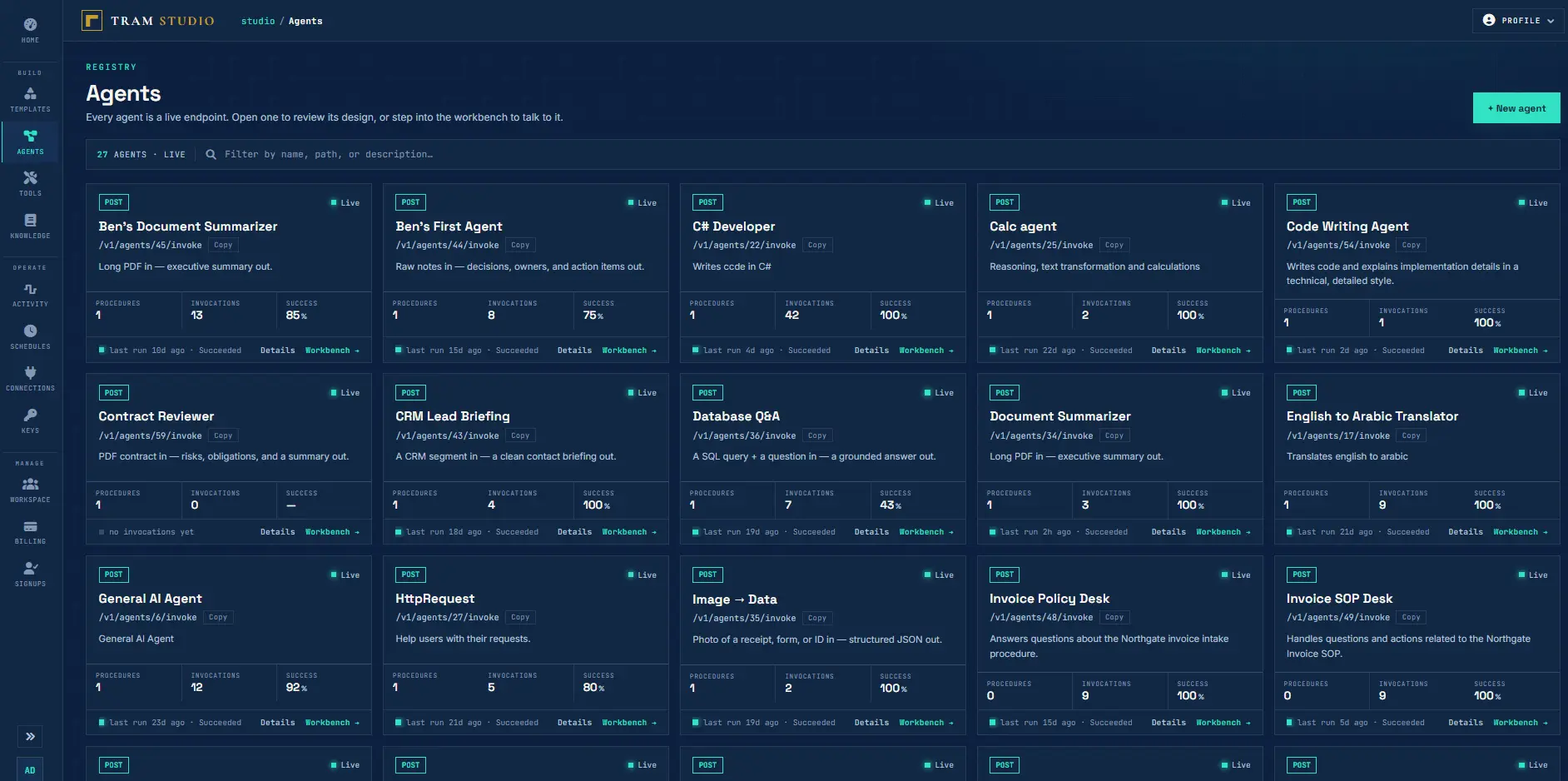The width and height of the screenshot is (1568, 781).
Task: Open Workbench for English to Arabic Translator
Action: click(x=1521, y=532)
